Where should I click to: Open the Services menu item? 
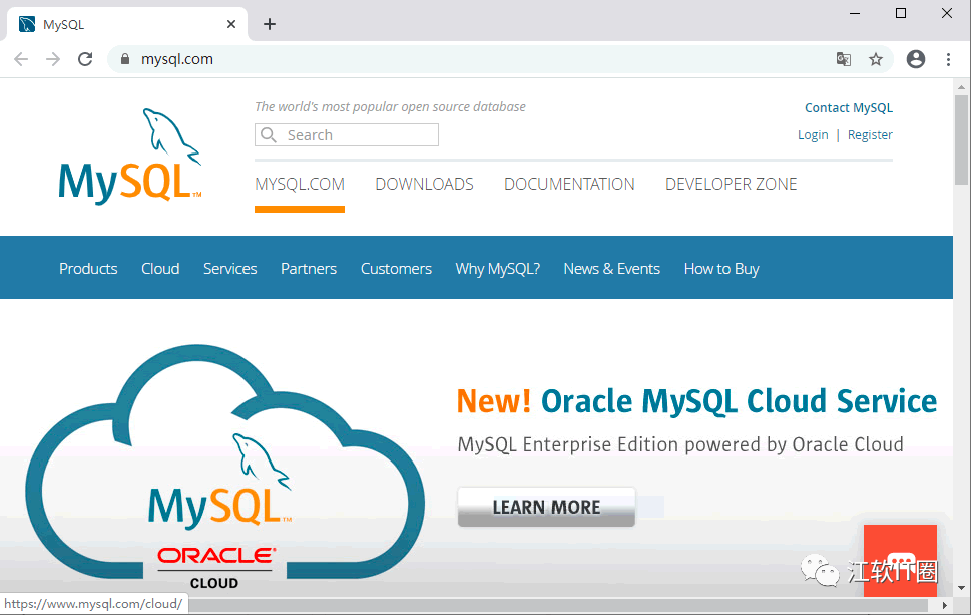coord(230,269)
